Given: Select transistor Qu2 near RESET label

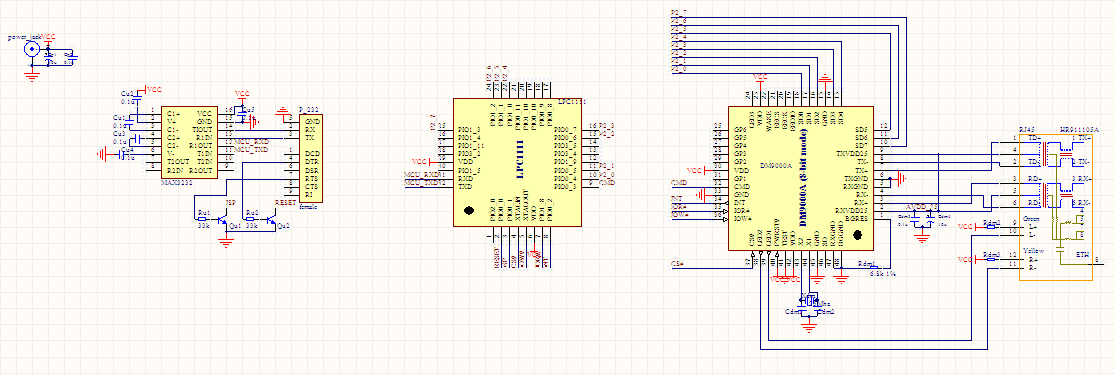Looking at the screenshot, I should [x=272, y=220].
